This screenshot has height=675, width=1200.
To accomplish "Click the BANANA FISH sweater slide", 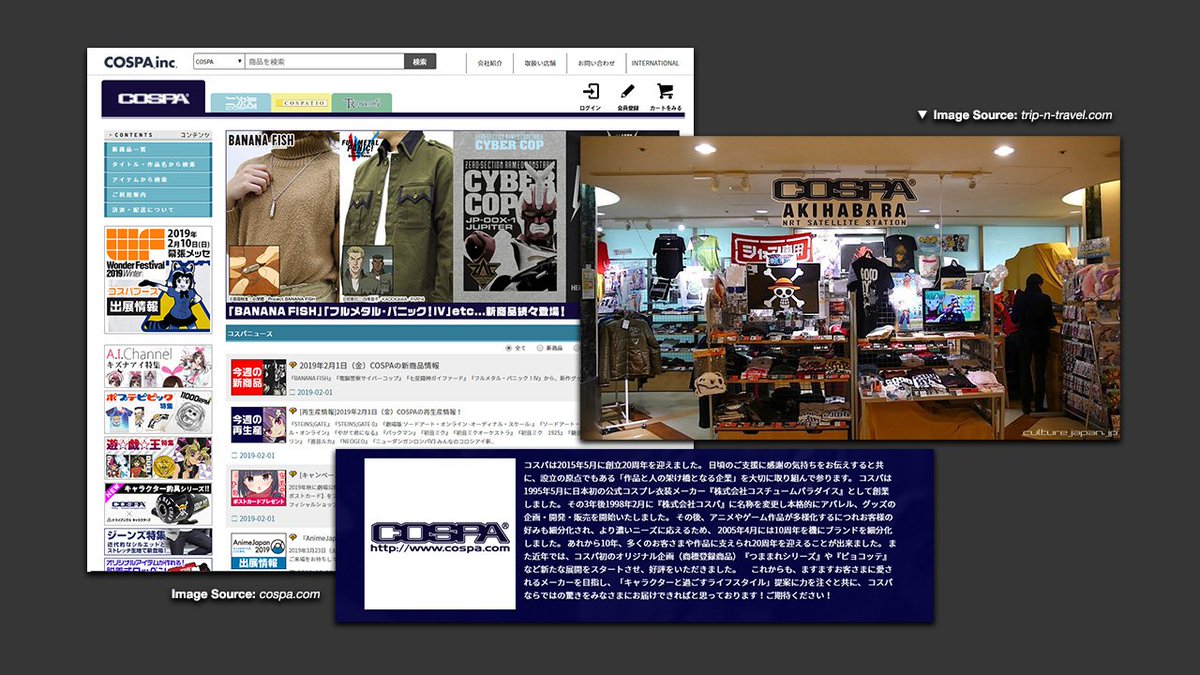I will [283, 214].
